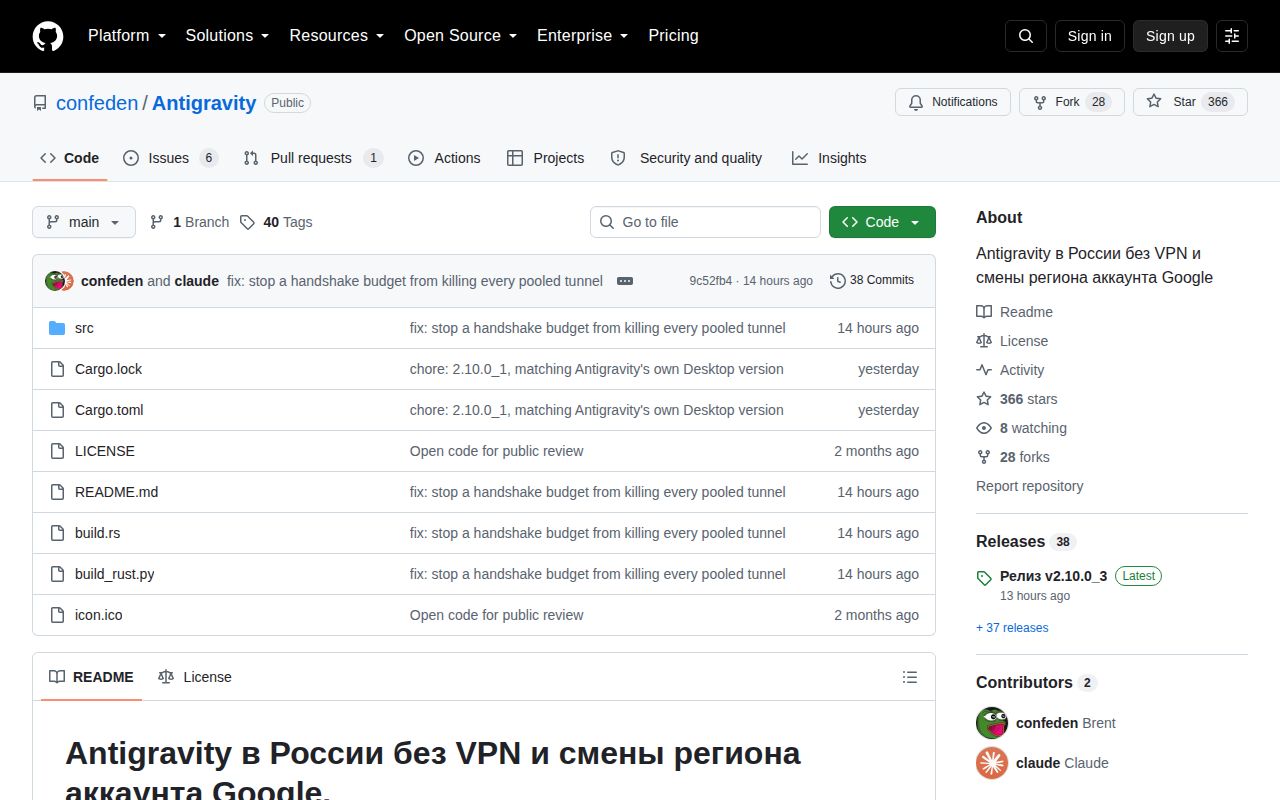
Task: Switch to the Issues tab
Action: (170, 158)
